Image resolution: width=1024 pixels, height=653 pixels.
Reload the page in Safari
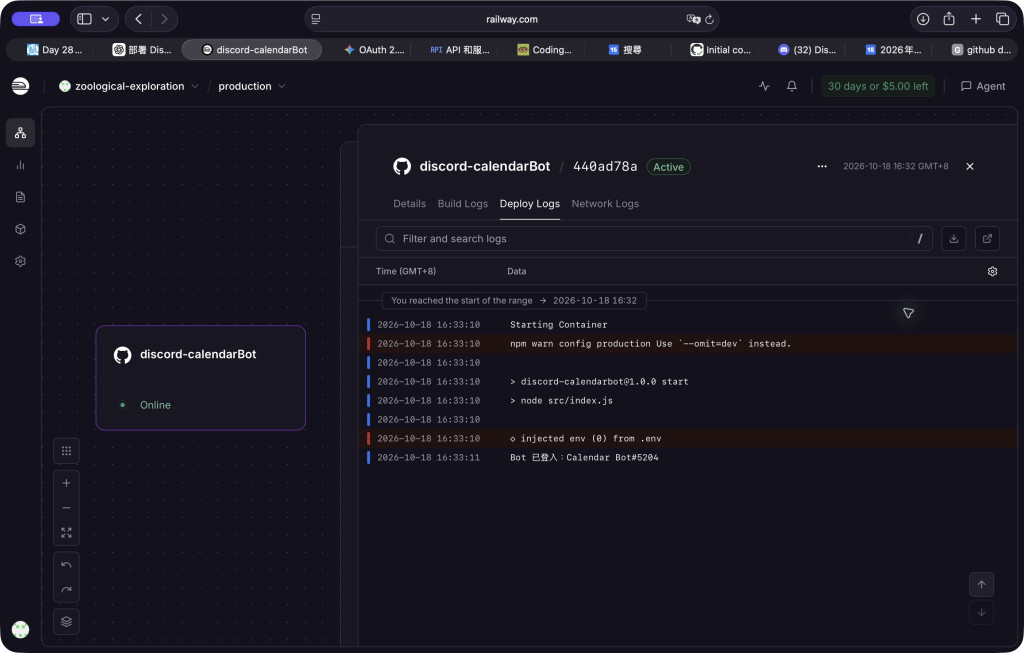[709, 19]
